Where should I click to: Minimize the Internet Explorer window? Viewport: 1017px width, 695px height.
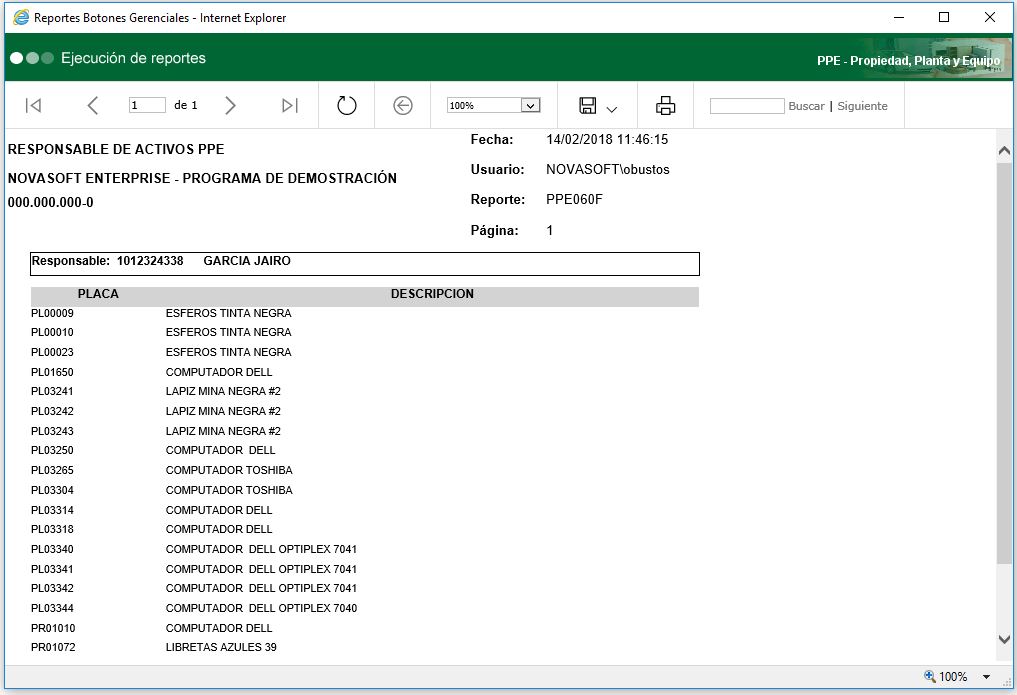[x=899, y=18]
